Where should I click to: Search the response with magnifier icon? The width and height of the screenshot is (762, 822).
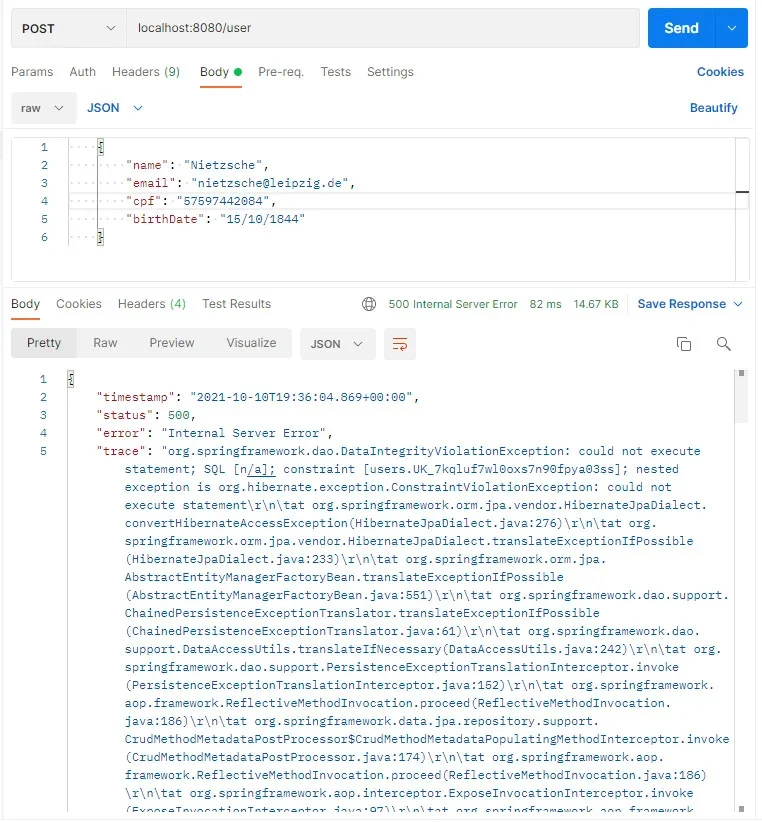tap(723, 344)
